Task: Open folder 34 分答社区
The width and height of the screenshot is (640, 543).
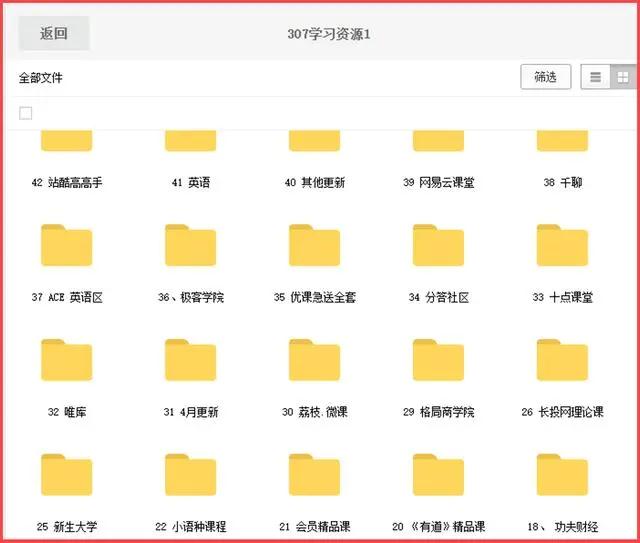Action: (x=438, y=246)
